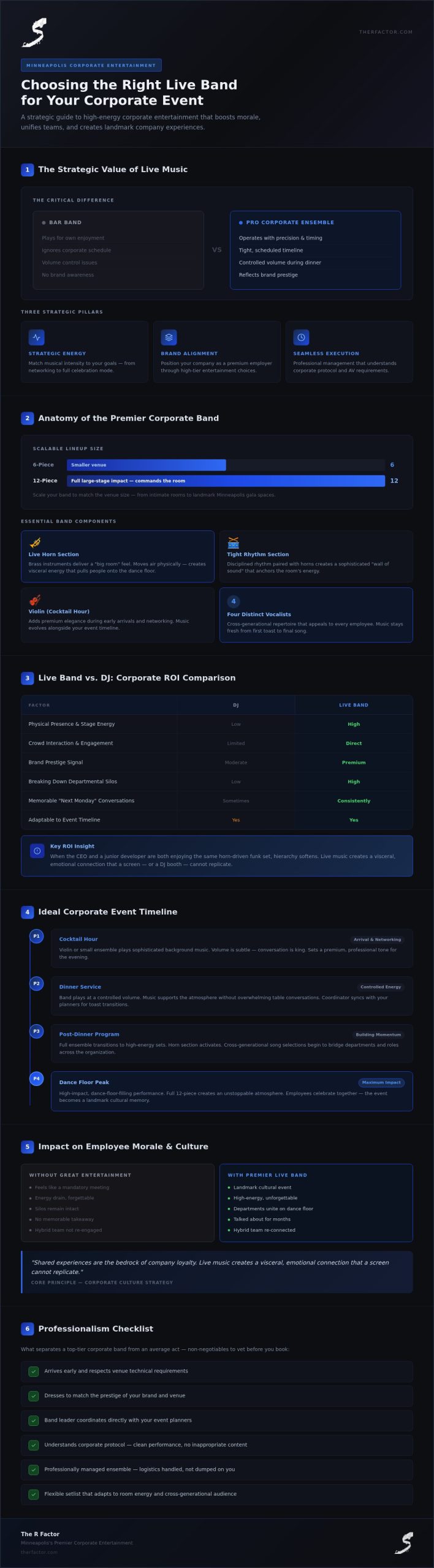434x1568 pixels.
Task: Click the violin icon for Cocktail Hour
Action: tap(35, 600)
